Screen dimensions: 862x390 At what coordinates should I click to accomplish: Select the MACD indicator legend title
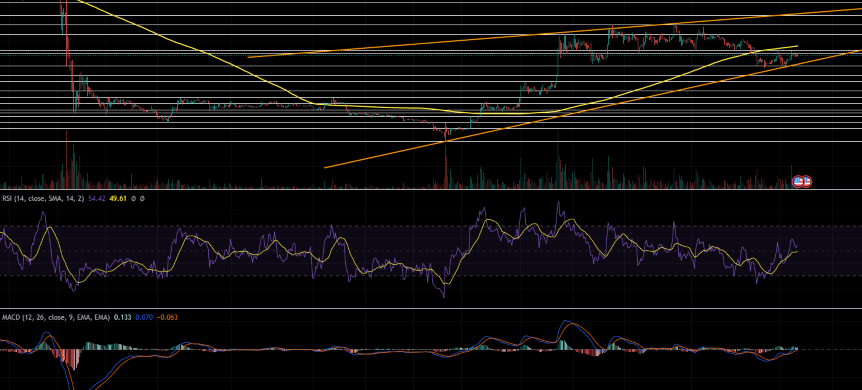(56, 317)
